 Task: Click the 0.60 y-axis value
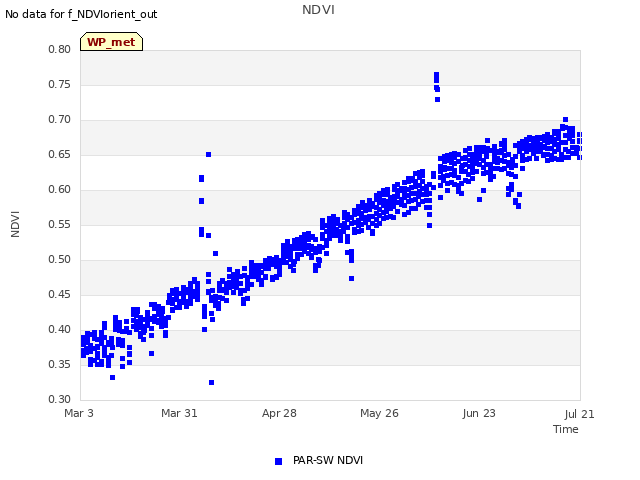click(x=60, y=189)
